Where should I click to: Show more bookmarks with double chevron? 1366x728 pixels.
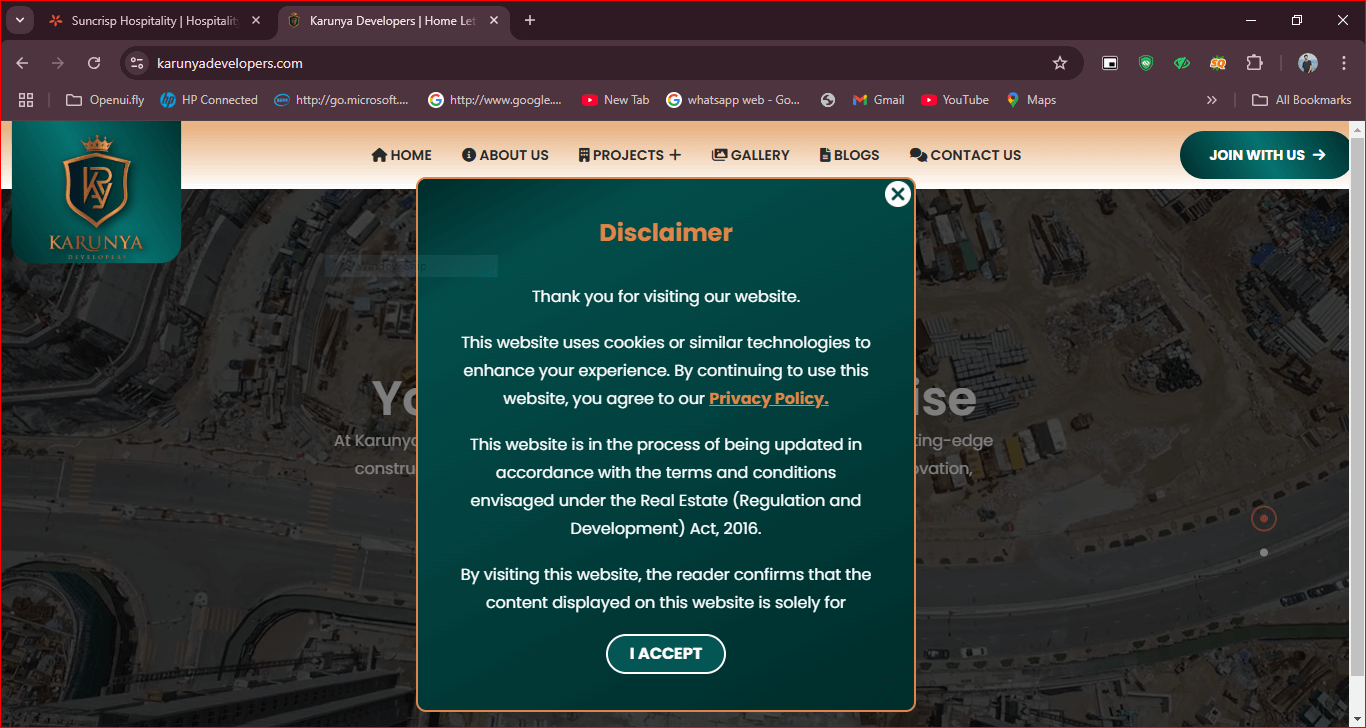[1212, 100]
